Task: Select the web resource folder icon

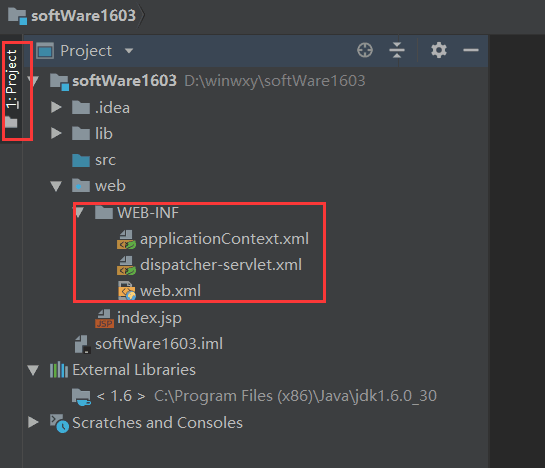Action: pyautogui.click(x=81, y=186)
